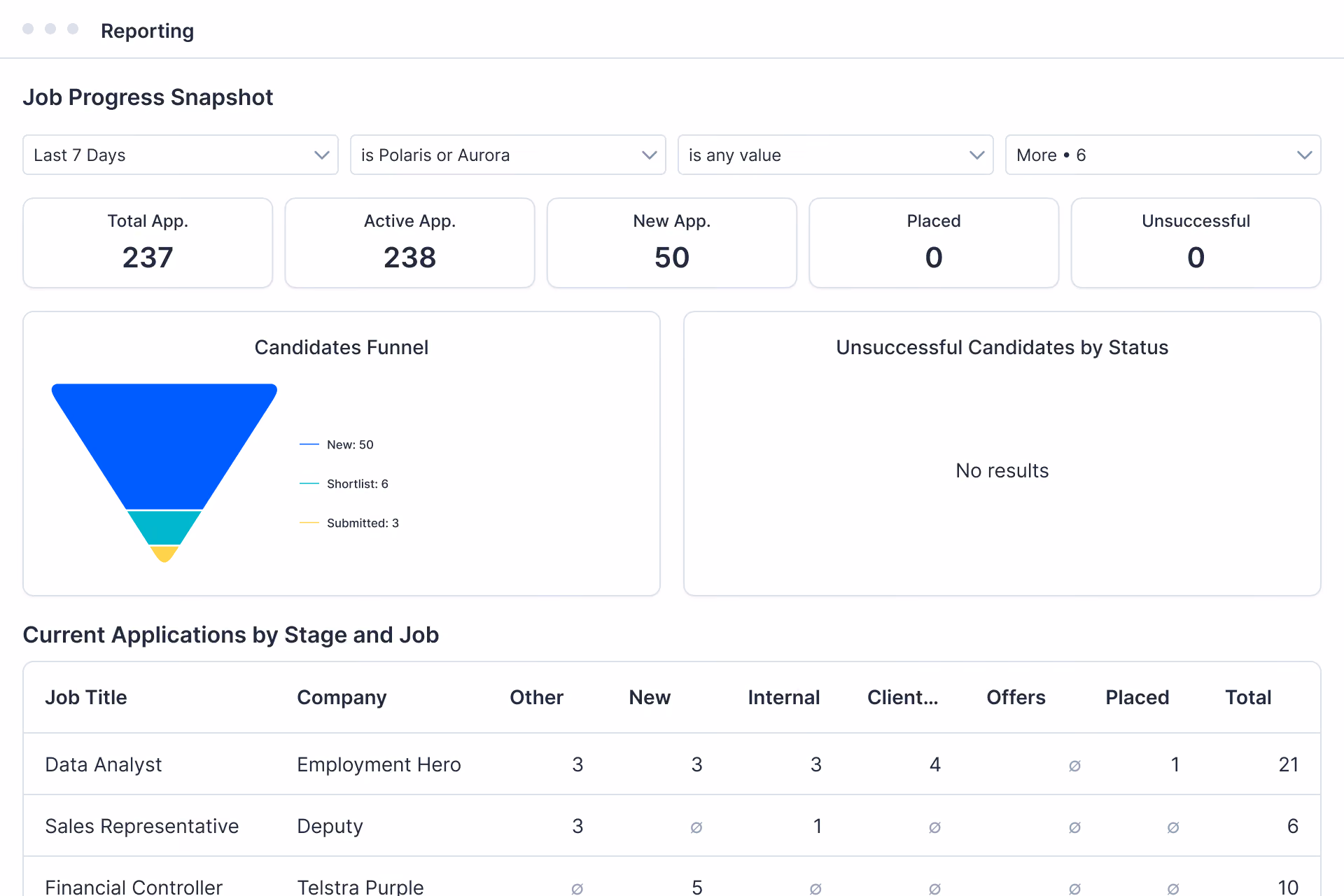This screenshot has width=1344, height=896.
Task: Click the Total App. 237 card
Action: 148,243
